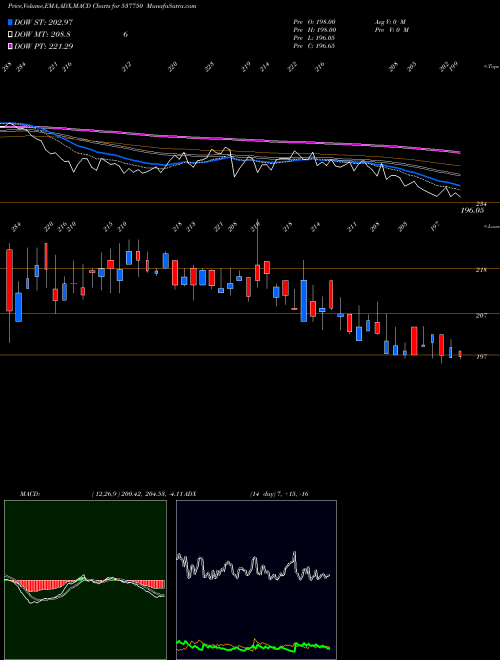Viewport: 500px width, 660px height.
Task: Click the 197 price axis label
Action: [481, 357]
